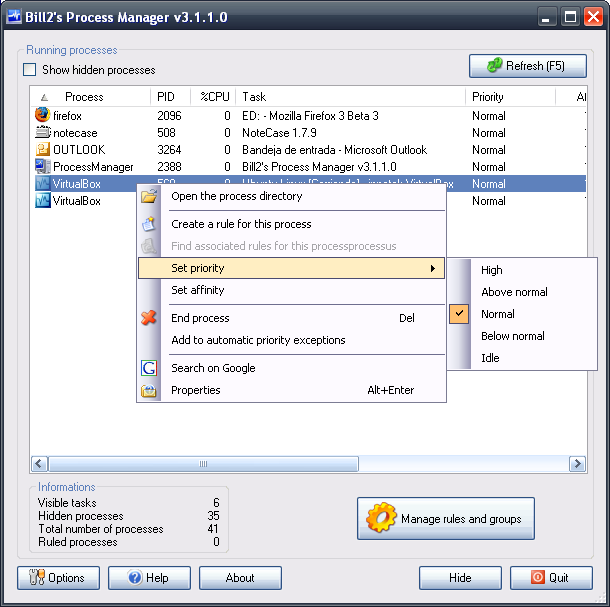Expand the Set priority submenu arrow
Viewport: 610px width, 607px height.
[x=433, y=268]
